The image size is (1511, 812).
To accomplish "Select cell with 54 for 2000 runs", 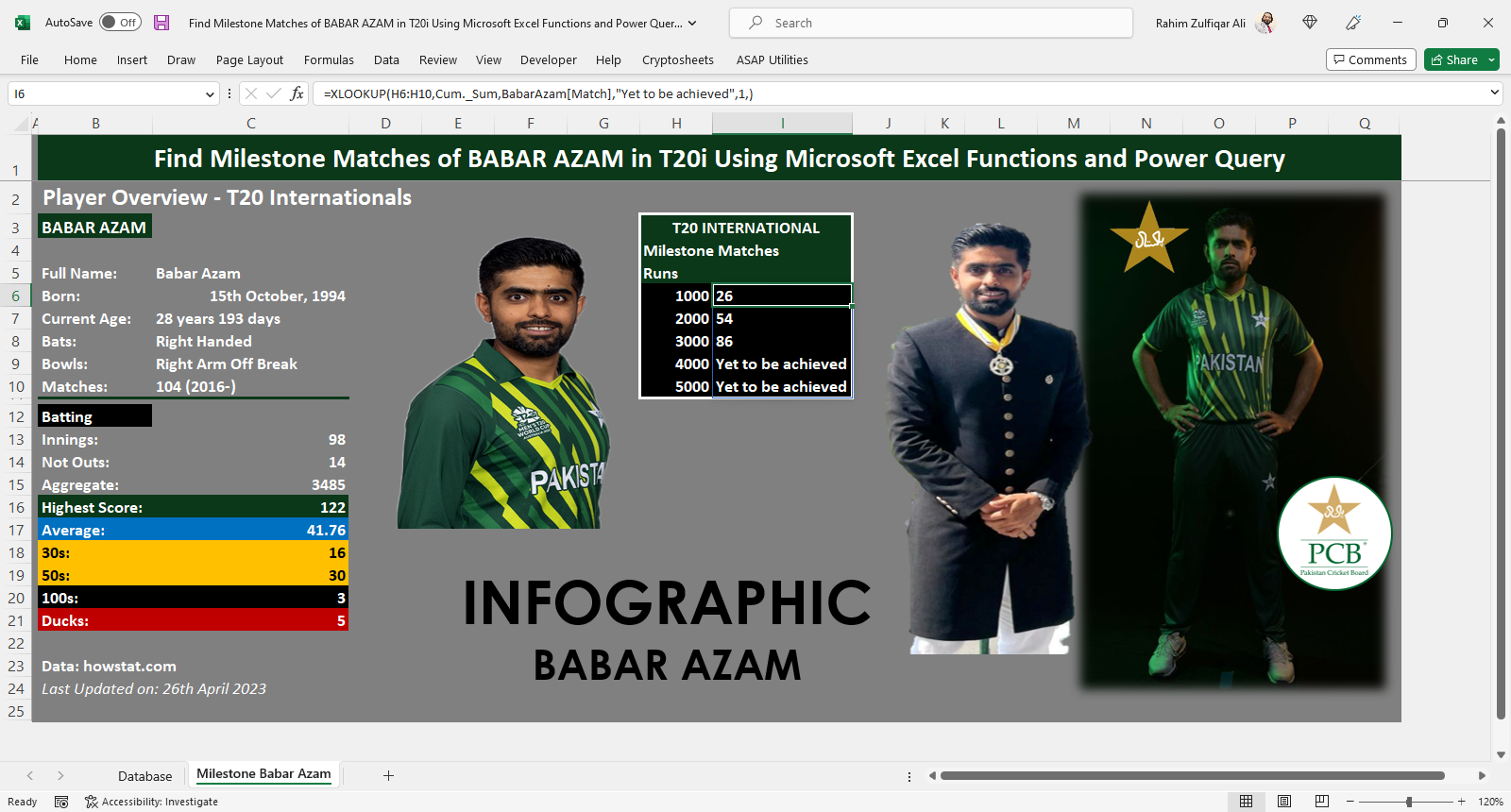I will (x=782, y=318).
